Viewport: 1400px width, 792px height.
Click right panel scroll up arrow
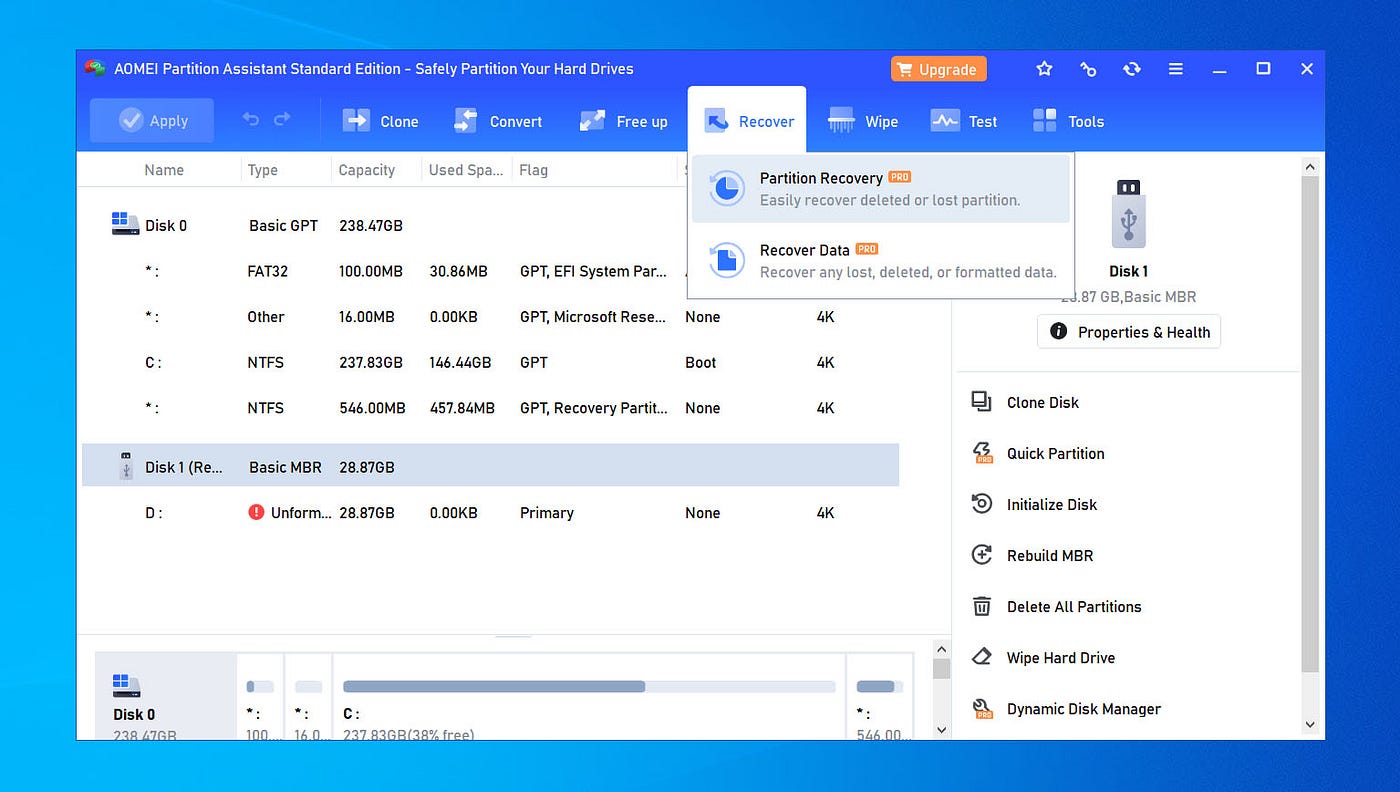(1309, 166)
